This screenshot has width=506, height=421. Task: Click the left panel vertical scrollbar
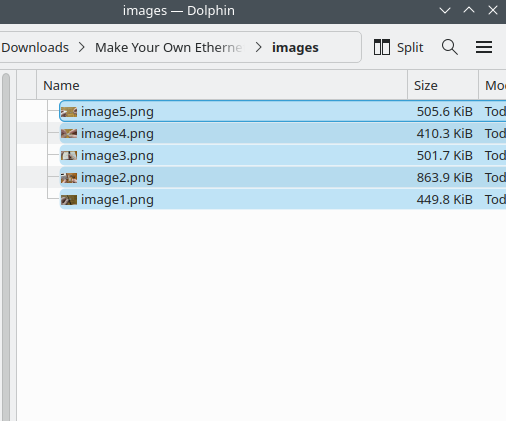pyautogui.click(x=6, y=247)
